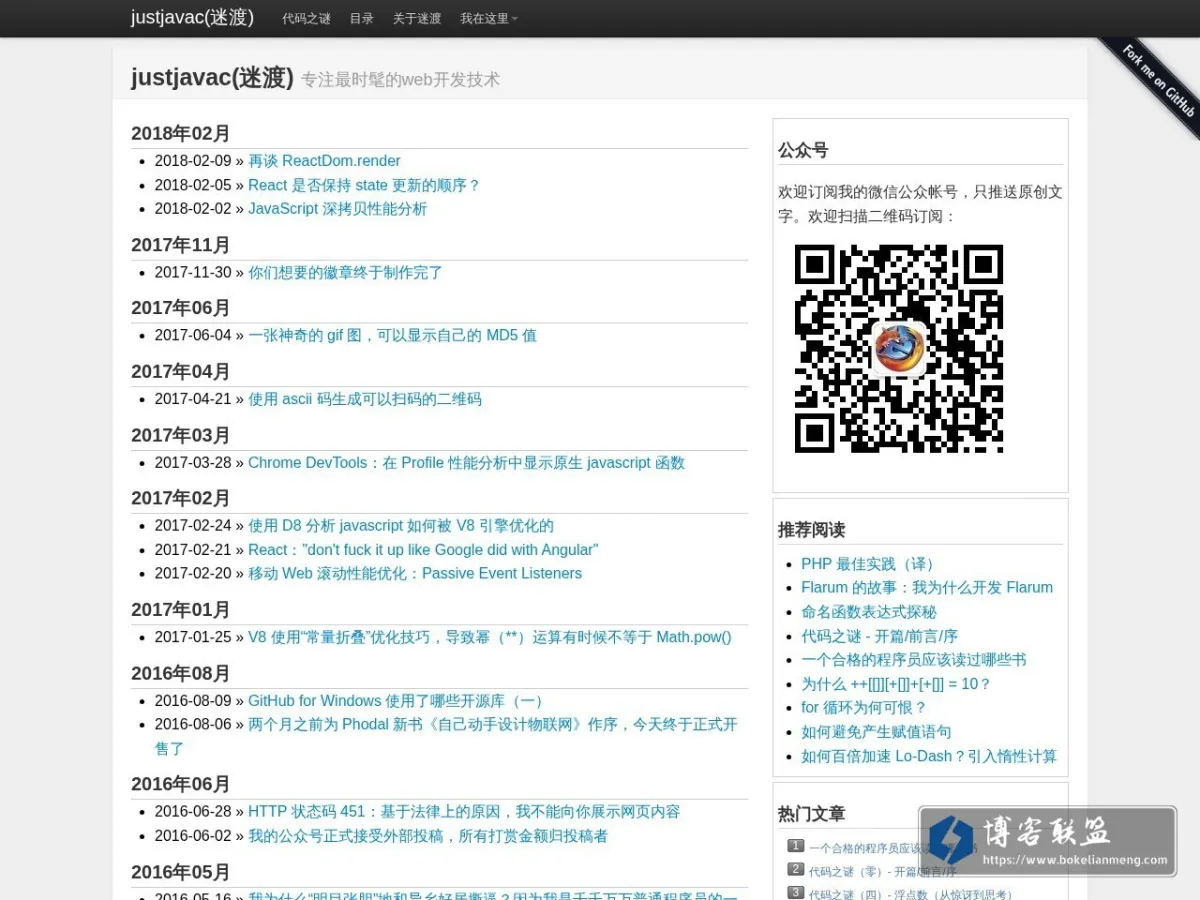The width and height of the screenshot is (1200, 900).
Task: Open the Phodal 新书作序 article
Action: [446, 736]
